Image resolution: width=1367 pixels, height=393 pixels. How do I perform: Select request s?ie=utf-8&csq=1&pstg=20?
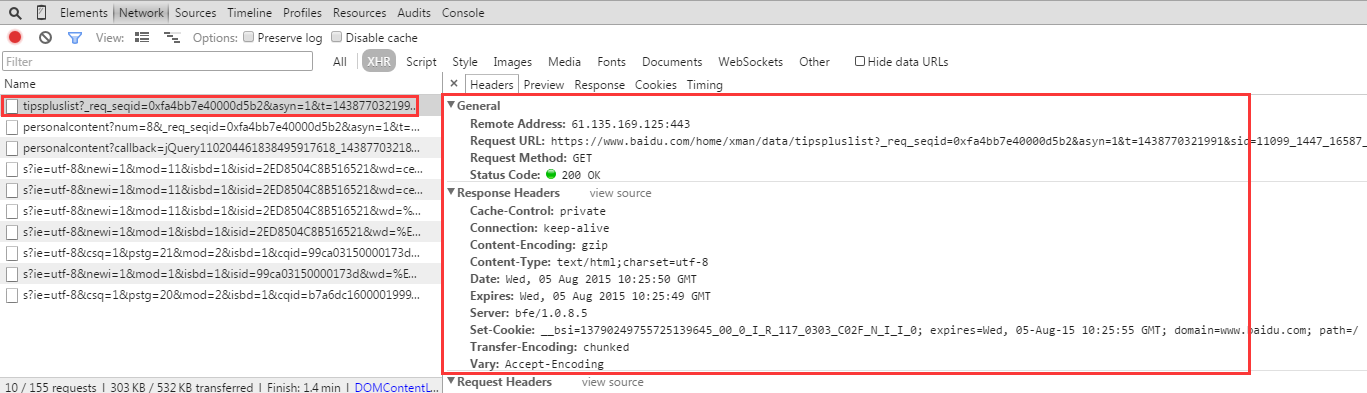pos(220,295)
